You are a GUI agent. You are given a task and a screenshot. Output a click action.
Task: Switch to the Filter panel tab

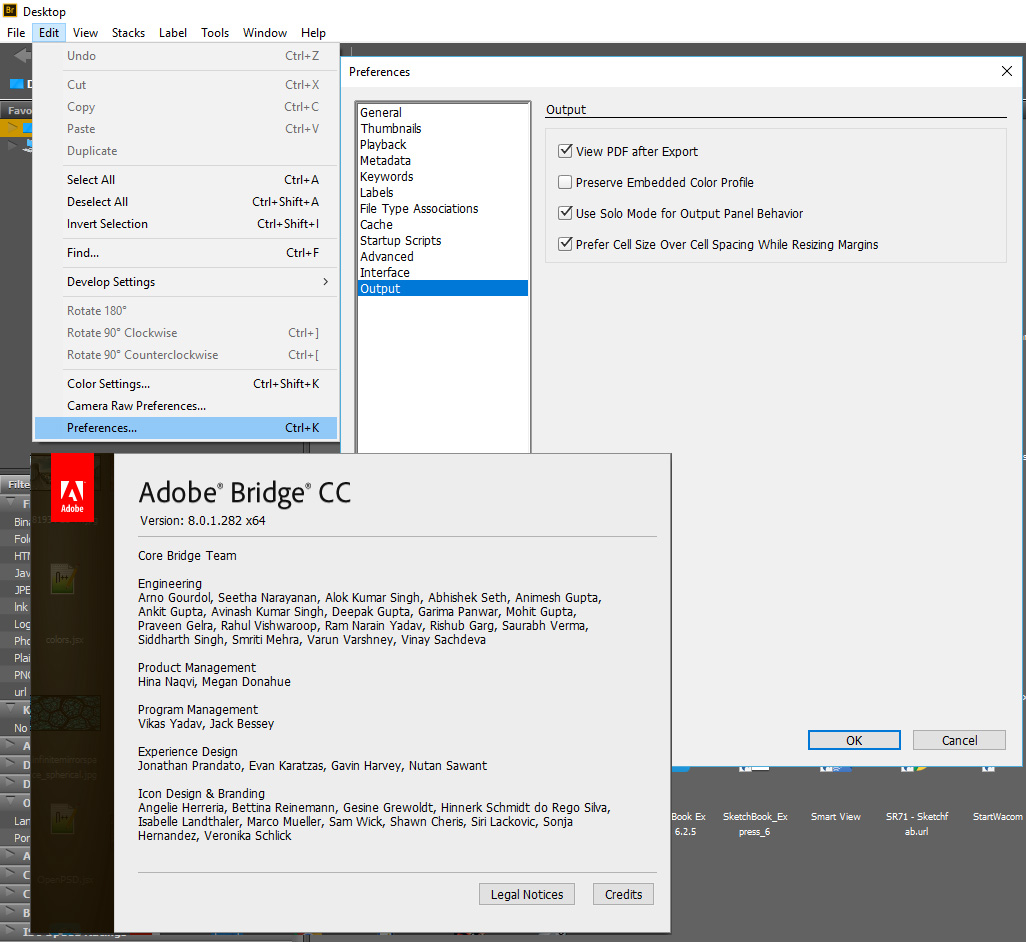coord(17,484)
